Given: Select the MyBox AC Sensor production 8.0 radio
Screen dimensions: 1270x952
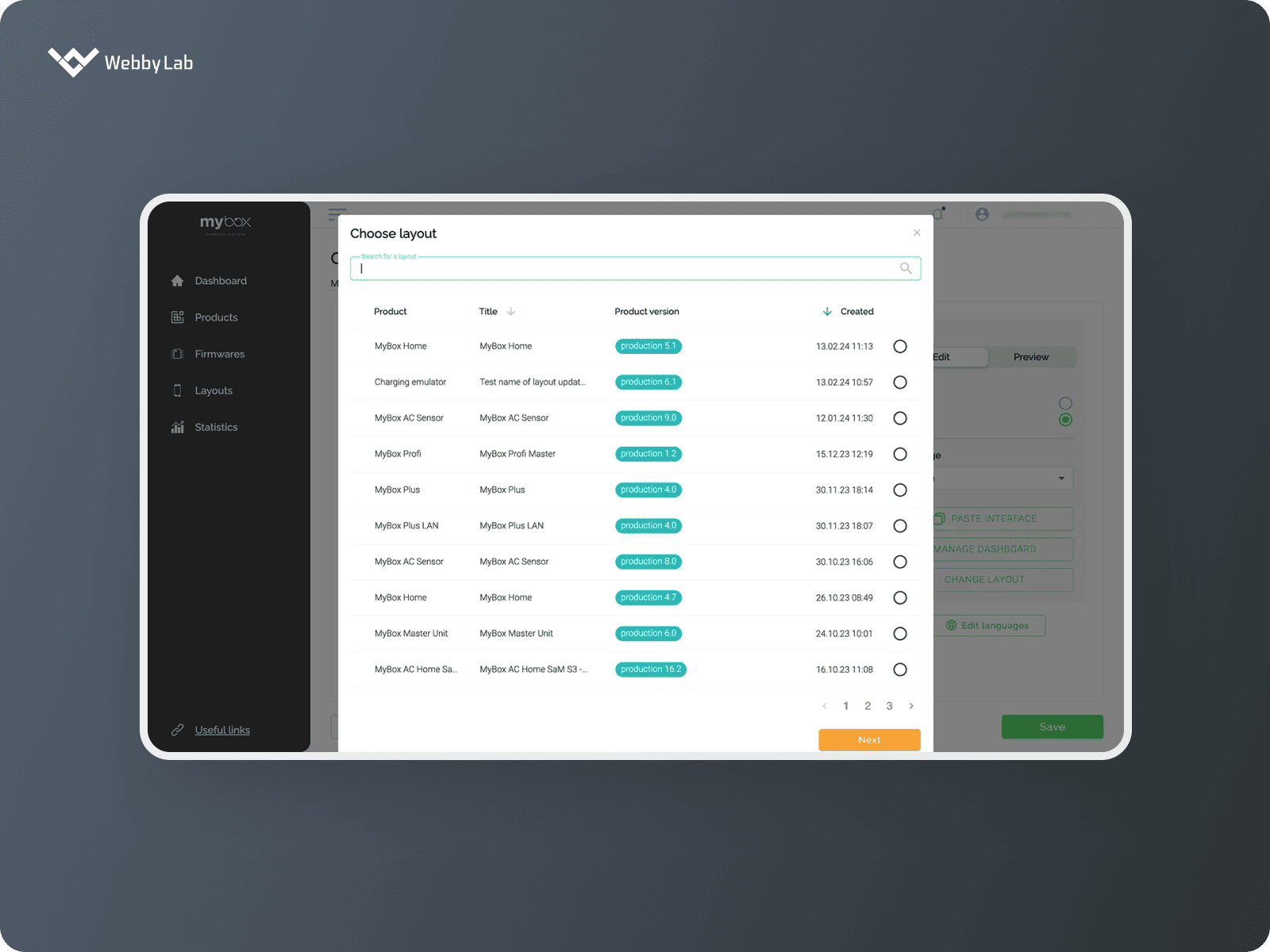Looking at the screenshot, I should pyautogui.click(x=900, y=562).
